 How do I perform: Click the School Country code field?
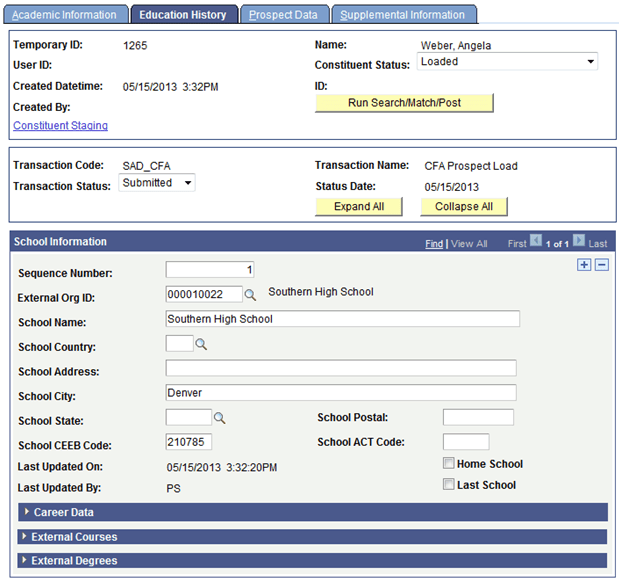(180, 344)
